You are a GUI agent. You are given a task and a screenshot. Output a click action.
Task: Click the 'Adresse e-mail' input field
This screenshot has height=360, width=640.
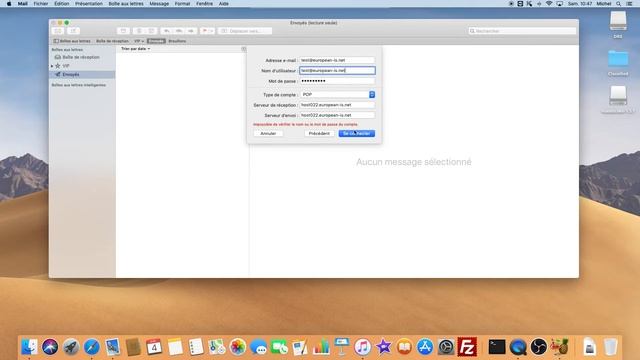337,60
